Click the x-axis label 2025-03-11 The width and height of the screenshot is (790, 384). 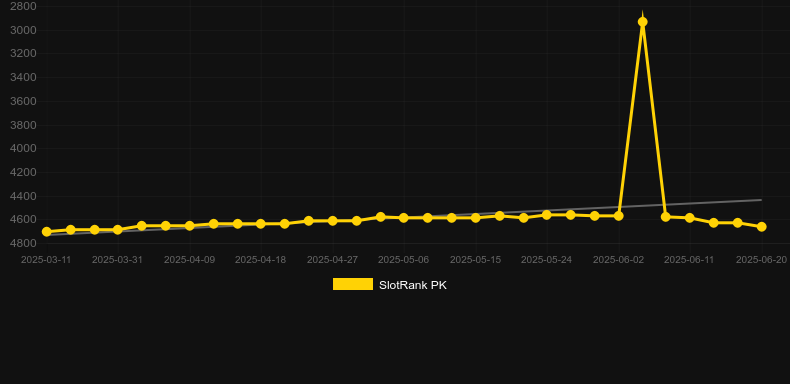tap(46, 260)
